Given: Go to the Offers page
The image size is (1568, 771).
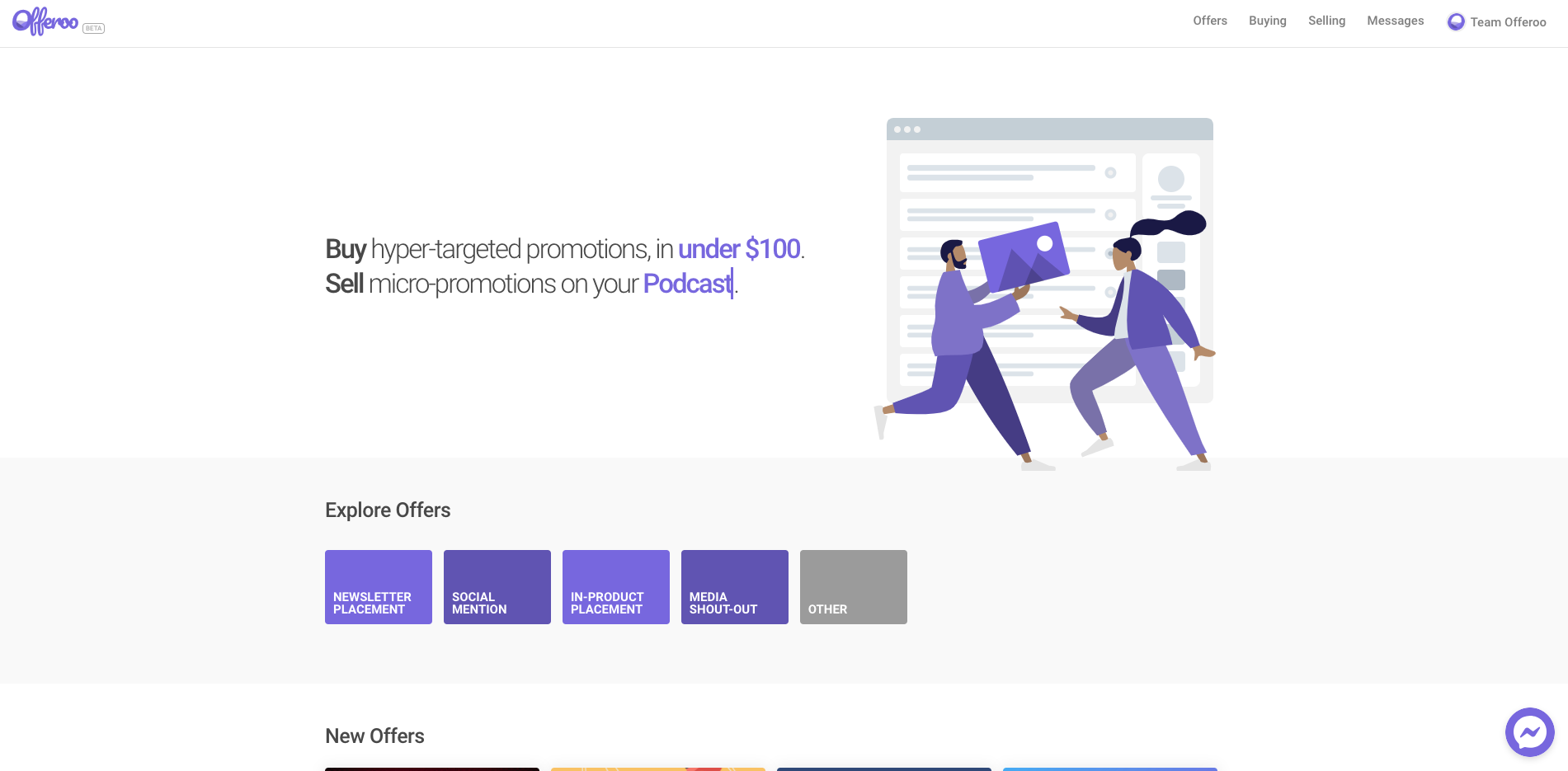Looking at the screenshot, I should [1209, 21].
